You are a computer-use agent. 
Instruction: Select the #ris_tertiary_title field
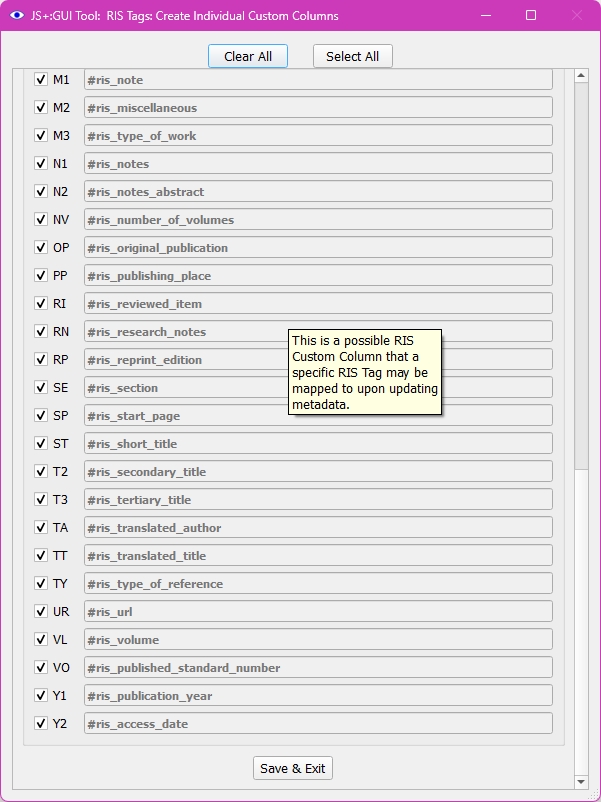318,499
